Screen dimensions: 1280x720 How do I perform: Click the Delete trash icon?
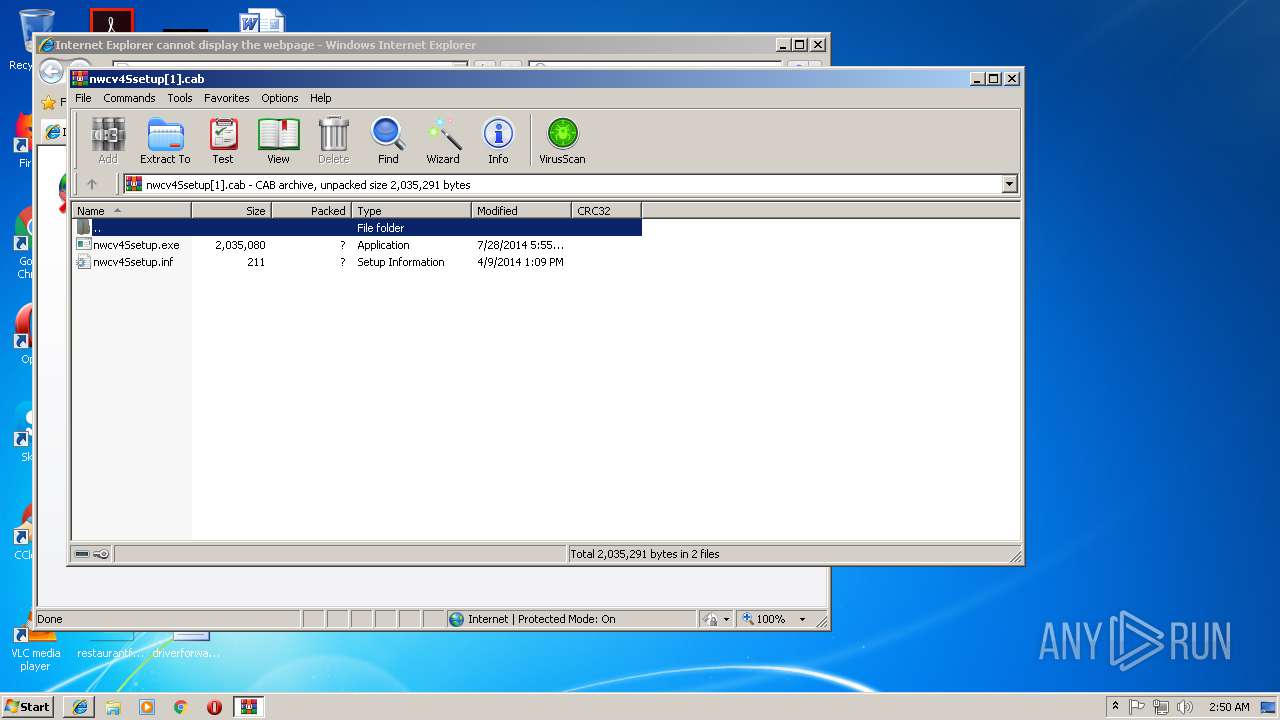point(333,141)
